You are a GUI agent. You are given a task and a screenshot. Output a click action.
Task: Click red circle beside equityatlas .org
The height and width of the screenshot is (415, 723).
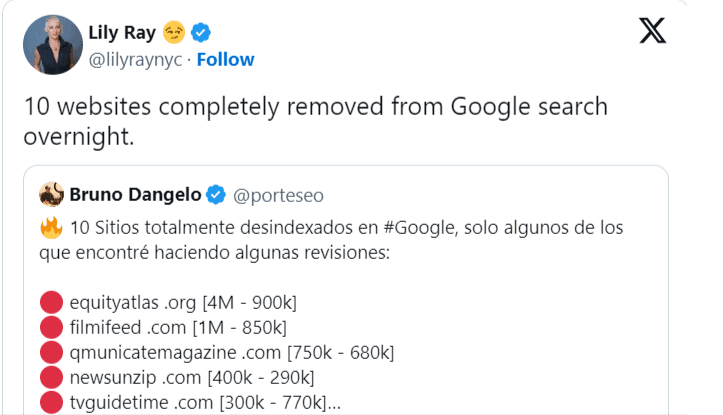point(51,303)
